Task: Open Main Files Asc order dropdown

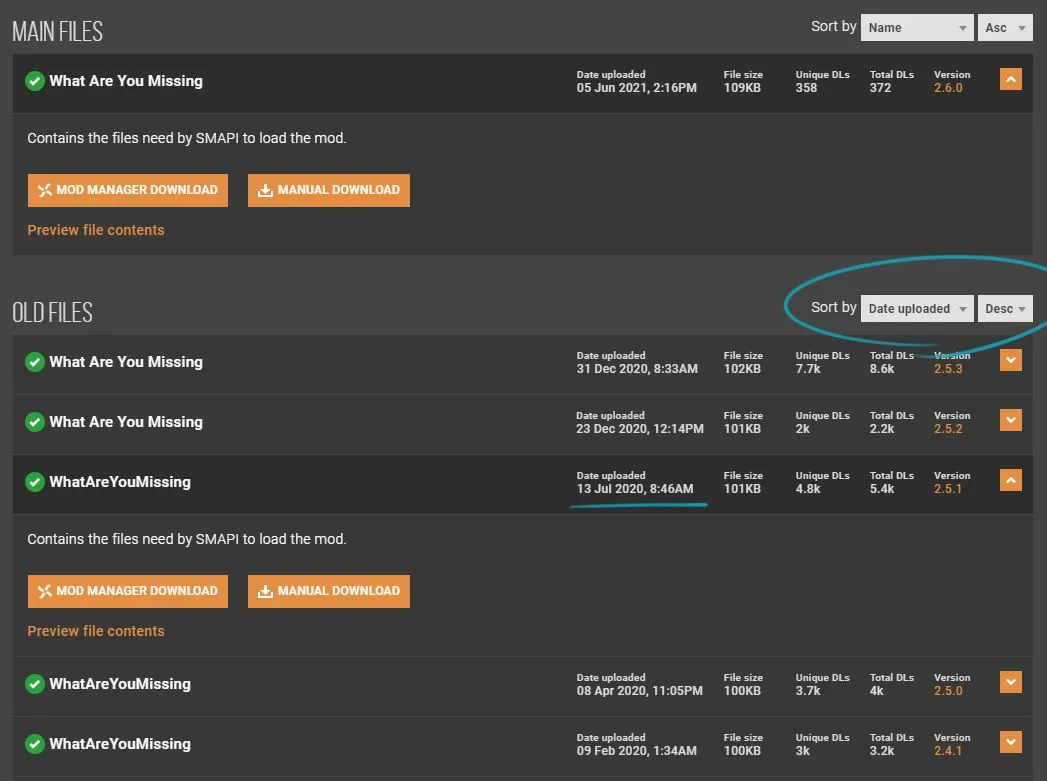Action: click(x=1005, y=28)
